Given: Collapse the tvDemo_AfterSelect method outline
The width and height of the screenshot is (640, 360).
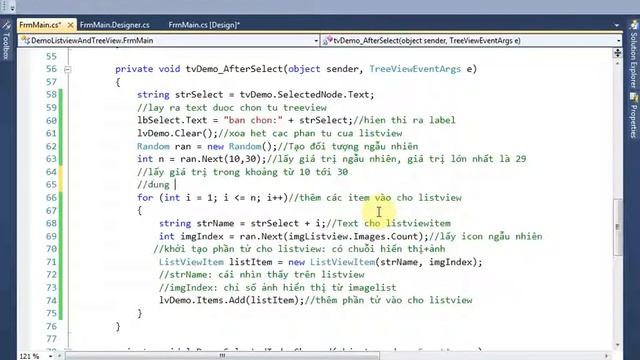Looking at the screenshot, I should click(x=67, y=69).
